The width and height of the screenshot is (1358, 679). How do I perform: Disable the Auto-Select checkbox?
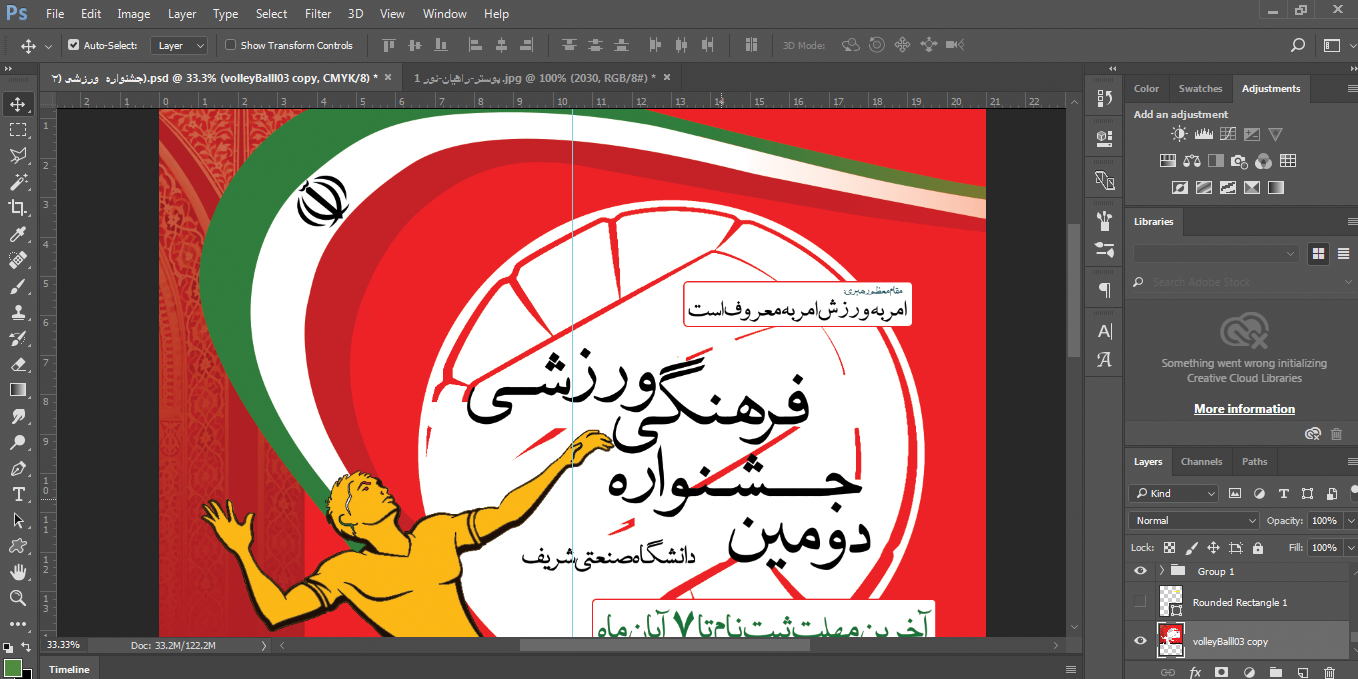(74, 45)
